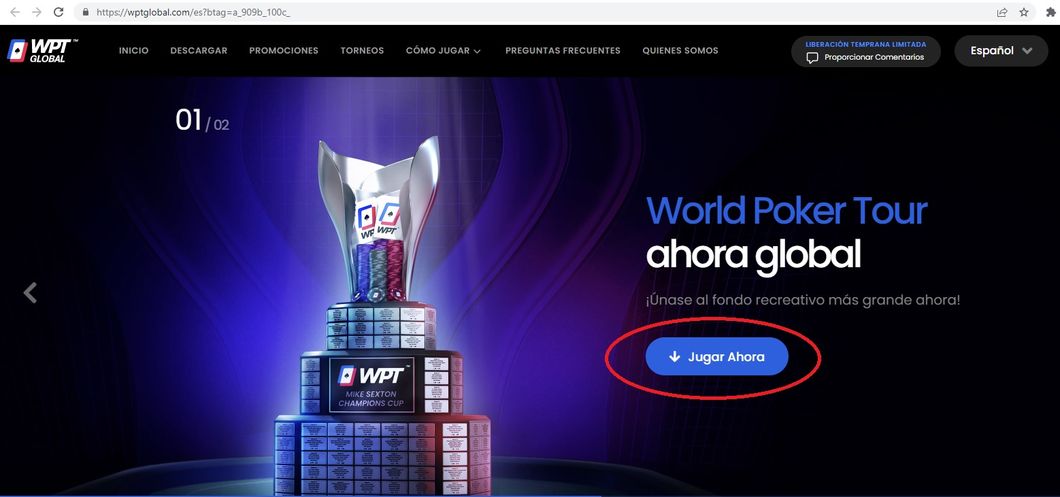Open the Español language dropdown
The image size is (1060, 497).
[1001, 51]
